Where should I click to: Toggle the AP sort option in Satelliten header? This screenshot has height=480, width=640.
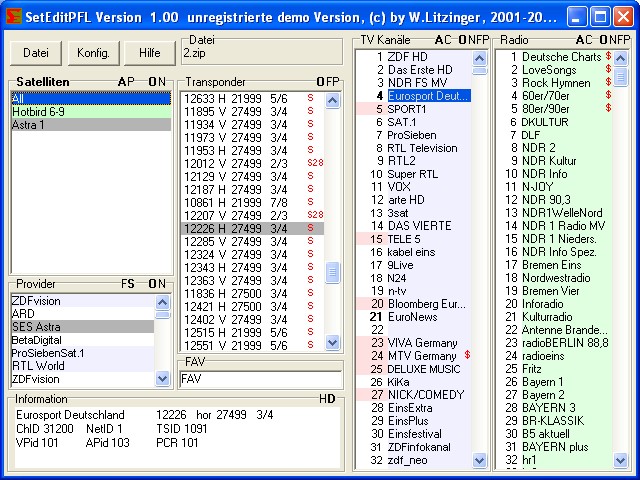(x=125, y=82)
